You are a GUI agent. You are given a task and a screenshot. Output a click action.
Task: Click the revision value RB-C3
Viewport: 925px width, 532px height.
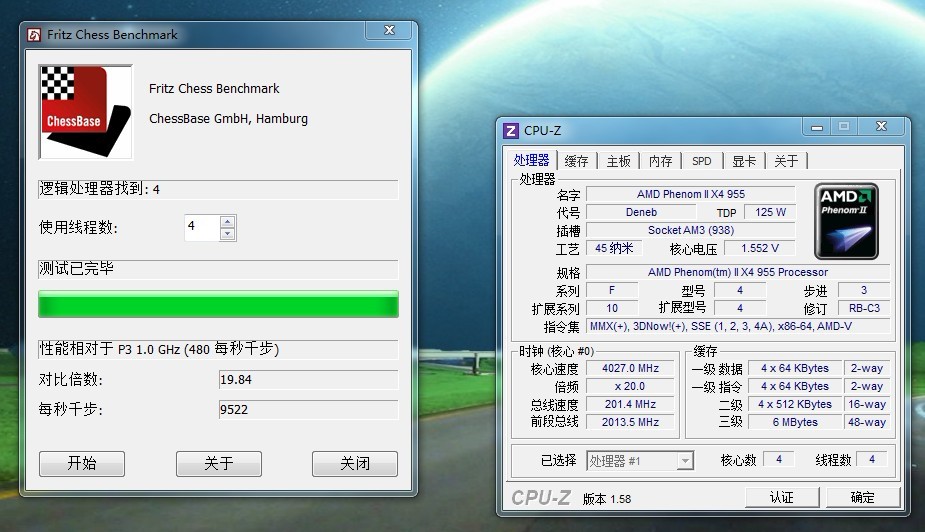click(x=864, y=308)
